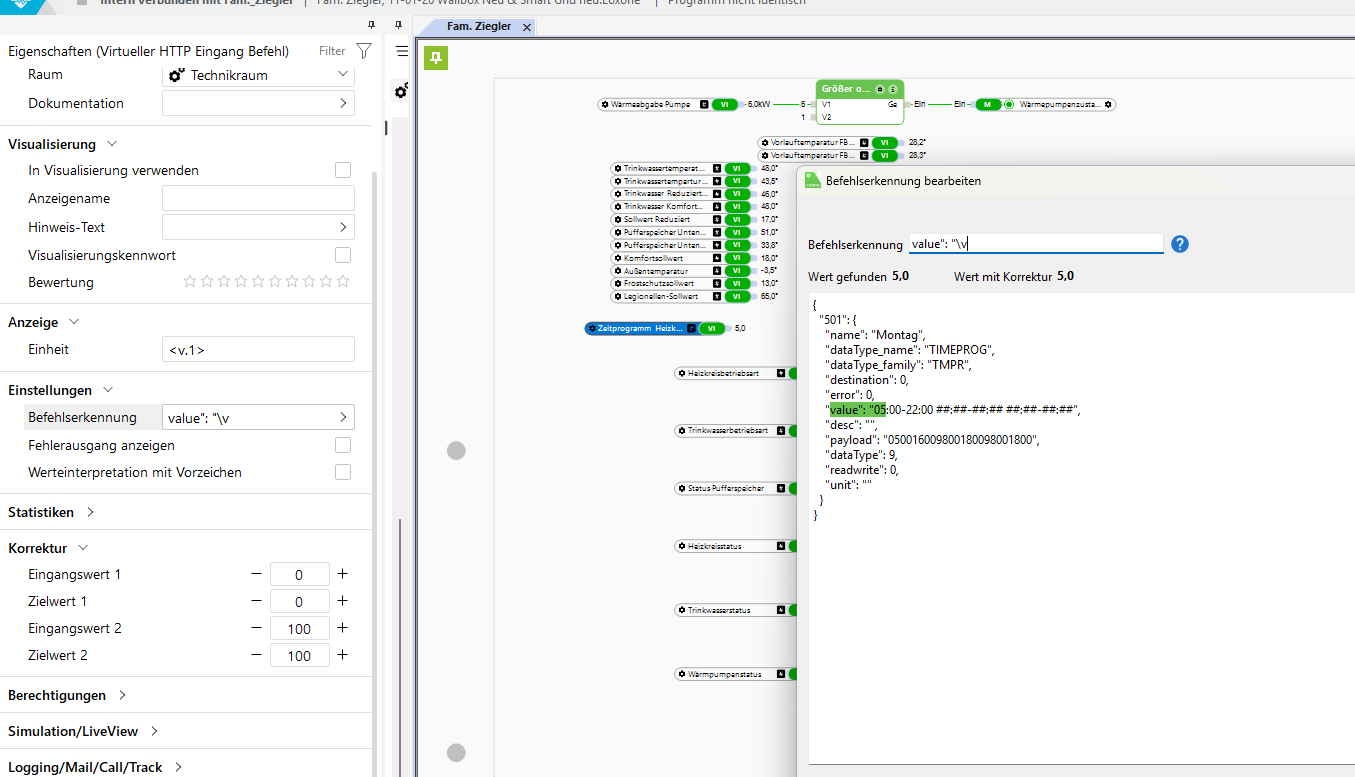The height and width of the screenshot is (777, 1355).
Task: Toggle the Visualisierungskennwort checkbox
Action: tap(343, 255)
